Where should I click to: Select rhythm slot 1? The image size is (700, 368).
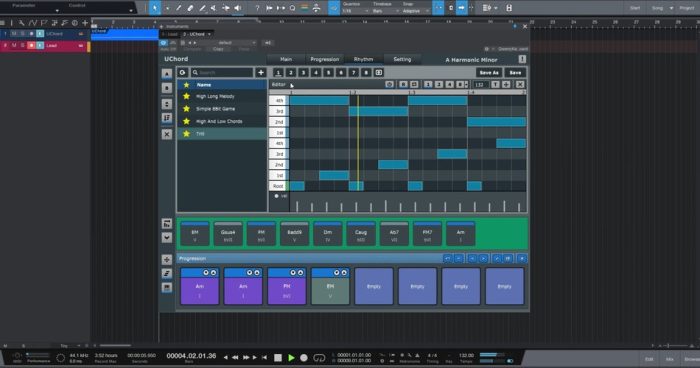278,72
